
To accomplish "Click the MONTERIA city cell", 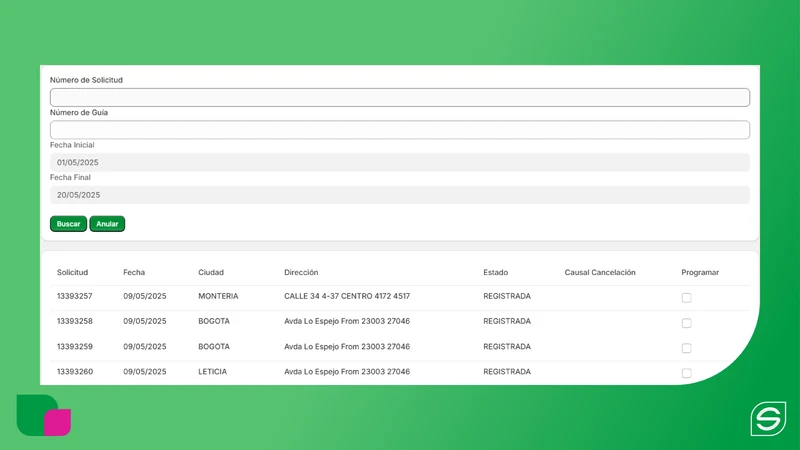I will coord(218,296).
